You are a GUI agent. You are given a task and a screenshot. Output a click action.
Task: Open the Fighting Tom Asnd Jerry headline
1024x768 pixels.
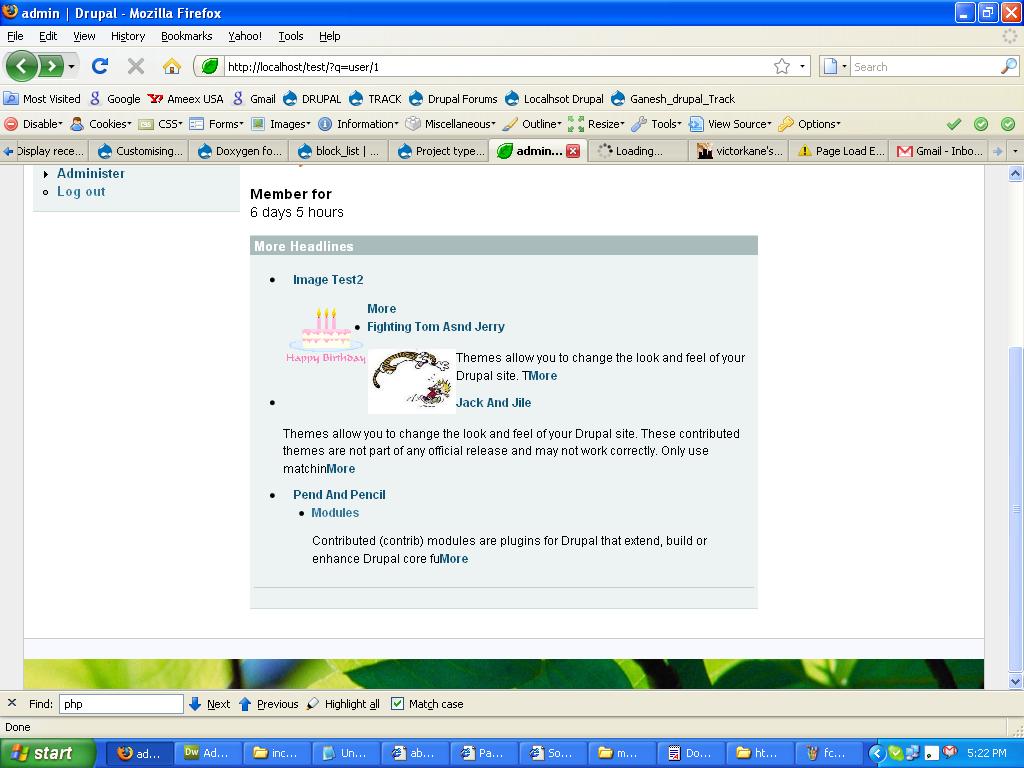[435, 326]
